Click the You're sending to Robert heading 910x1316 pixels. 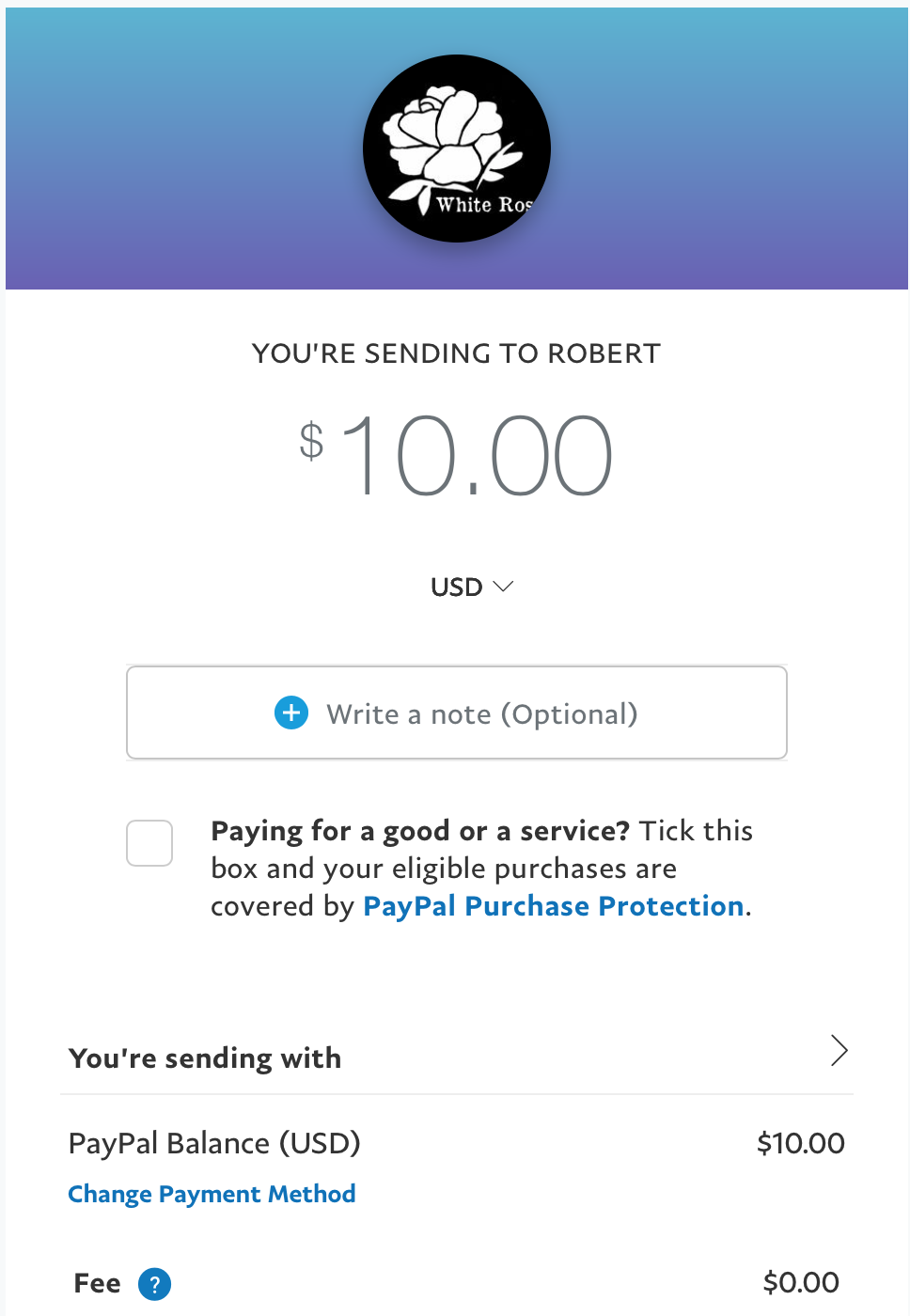tap(457, 353)
